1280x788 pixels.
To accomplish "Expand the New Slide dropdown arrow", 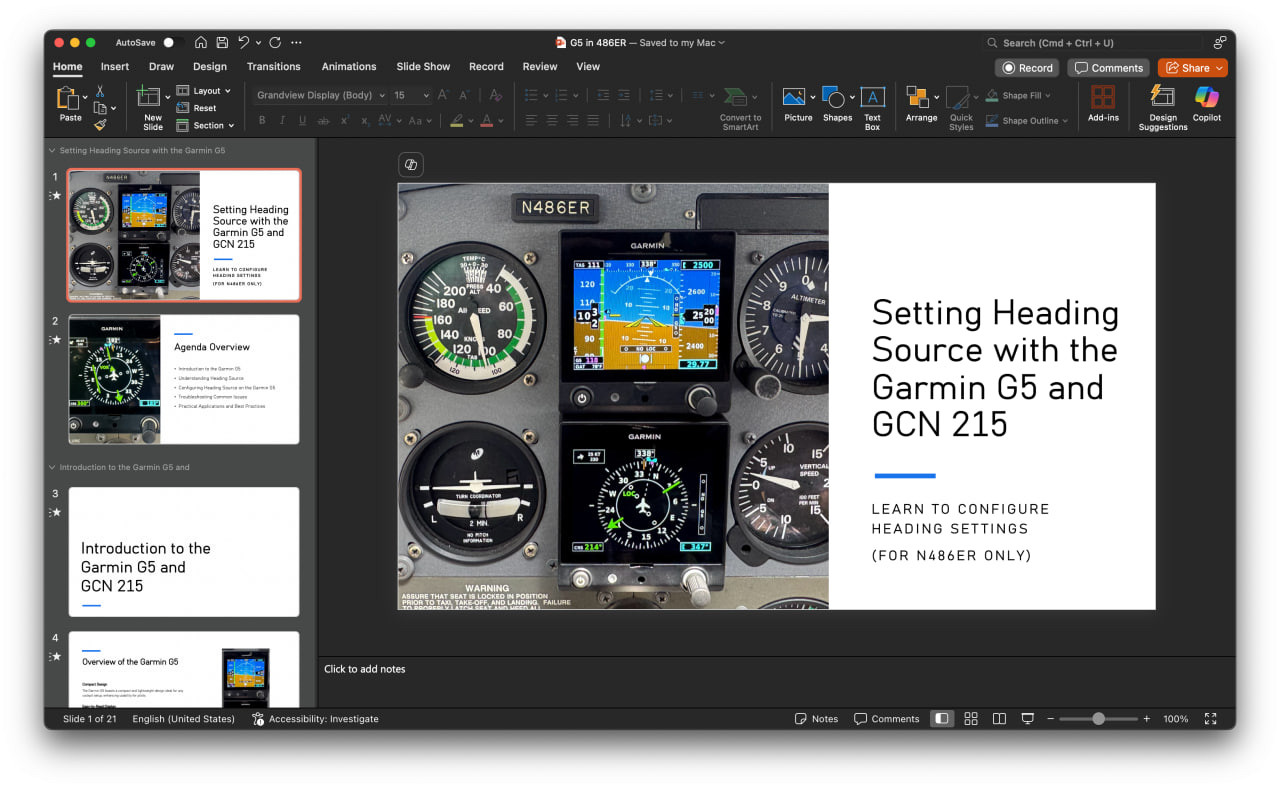I will [x=167, y=97].
